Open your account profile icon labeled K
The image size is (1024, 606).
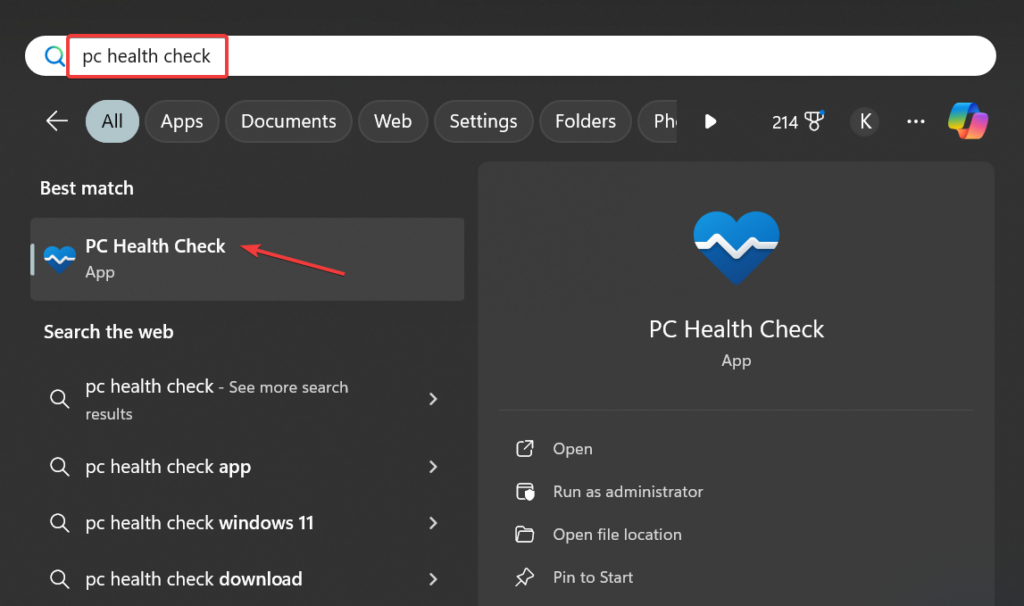864,121
